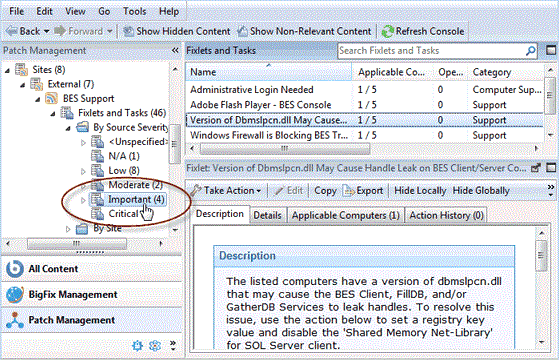Click the Copy button
The width and height of the screenshot is (559, 360).
pyautogui.click(x=325, y=191)
